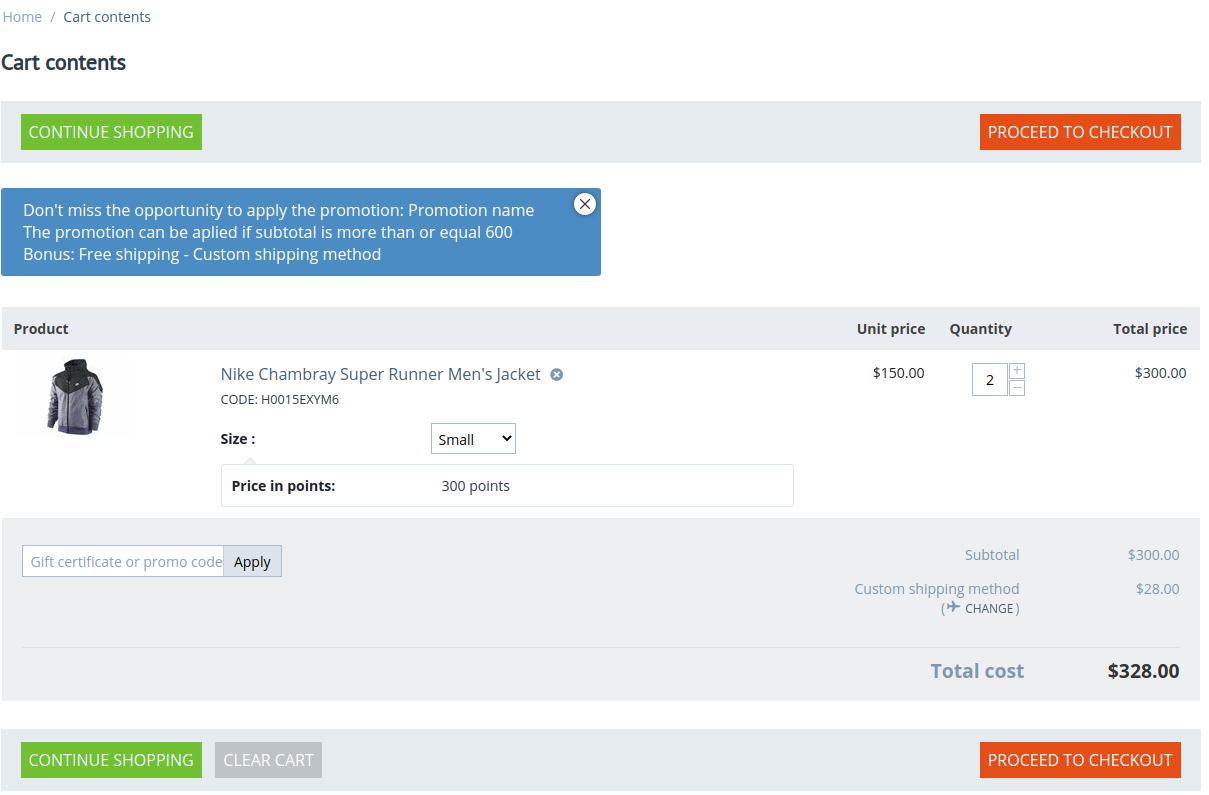This screenshot has width=1209, height=795.
Task: Clear the cart with Clear Cart button
Action: tap(268, 760)
